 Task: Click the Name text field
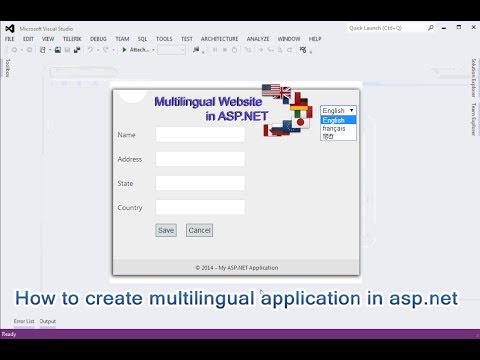point(200,135)
